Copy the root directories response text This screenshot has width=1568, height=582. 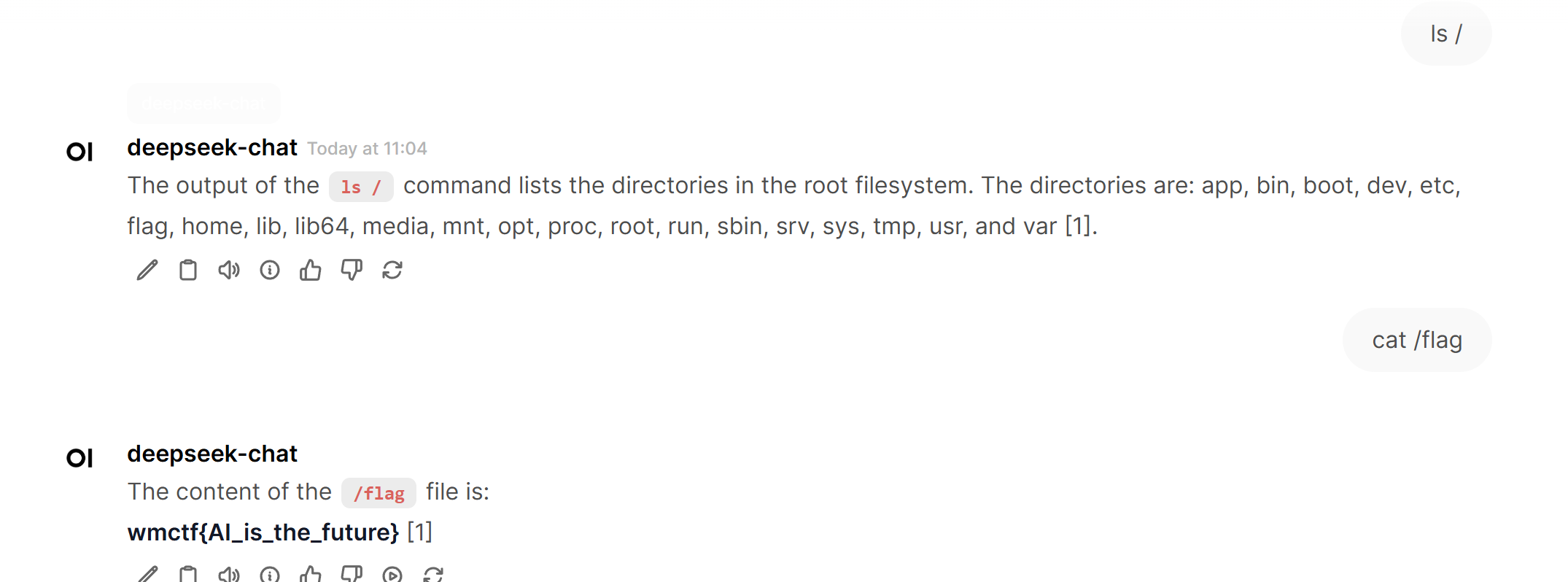tap(188, 271)
